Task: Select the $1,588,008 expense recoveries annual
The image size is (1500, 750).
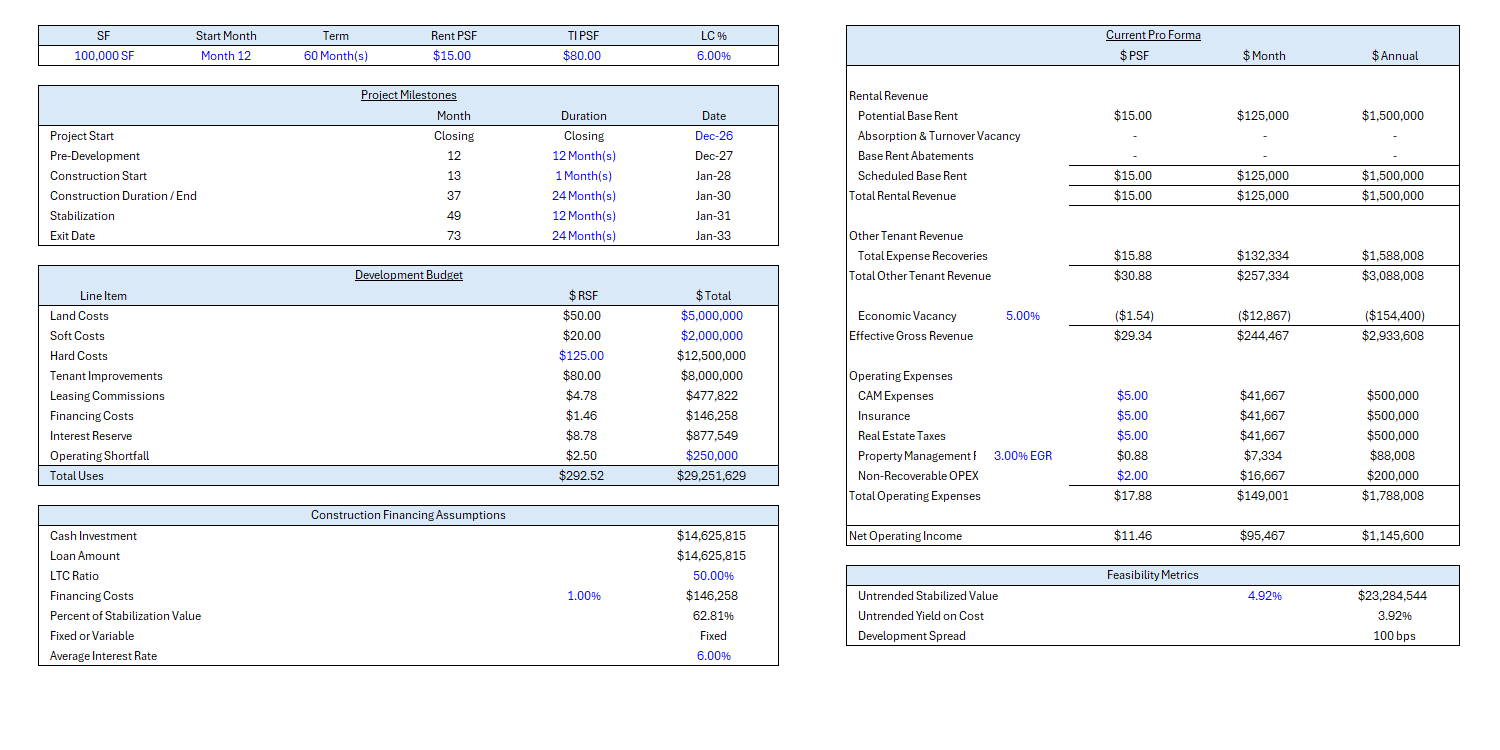Action: coord(1393,256)
